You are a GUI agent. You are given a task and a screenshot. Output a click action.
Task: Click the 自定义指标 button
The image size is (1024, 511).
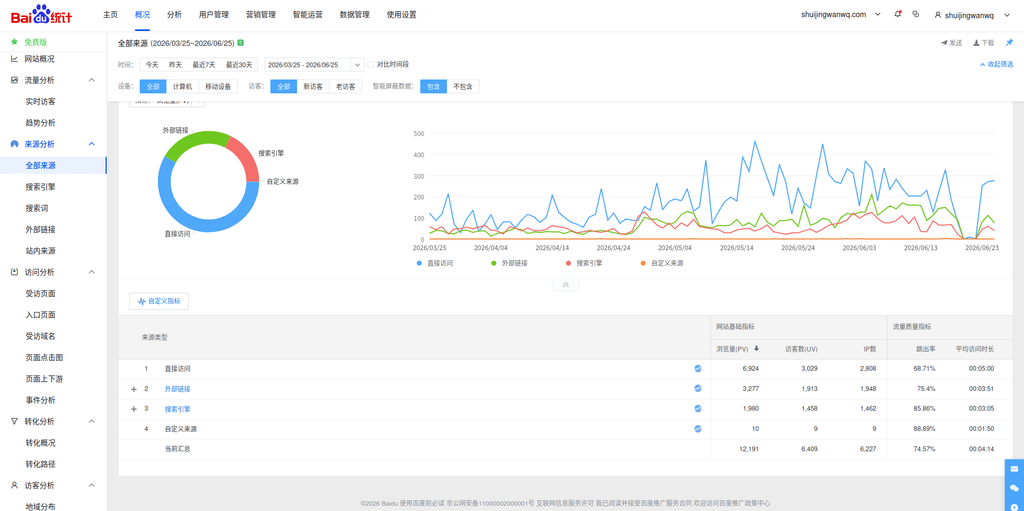coord(159,301)
